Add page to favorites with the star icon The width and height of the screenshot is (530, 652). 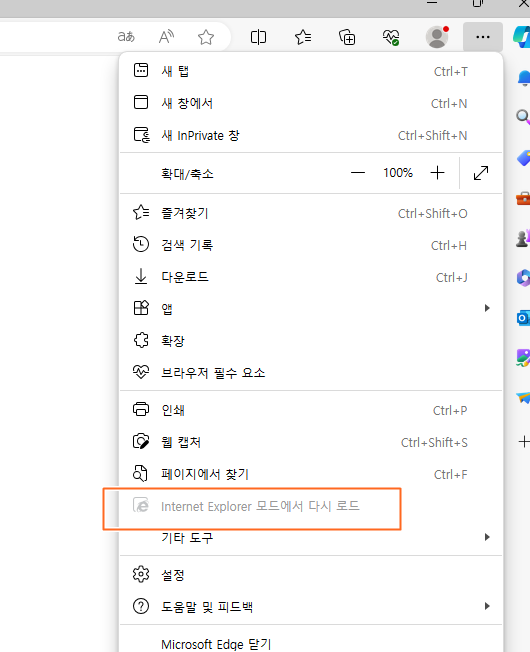coord(206,37)
